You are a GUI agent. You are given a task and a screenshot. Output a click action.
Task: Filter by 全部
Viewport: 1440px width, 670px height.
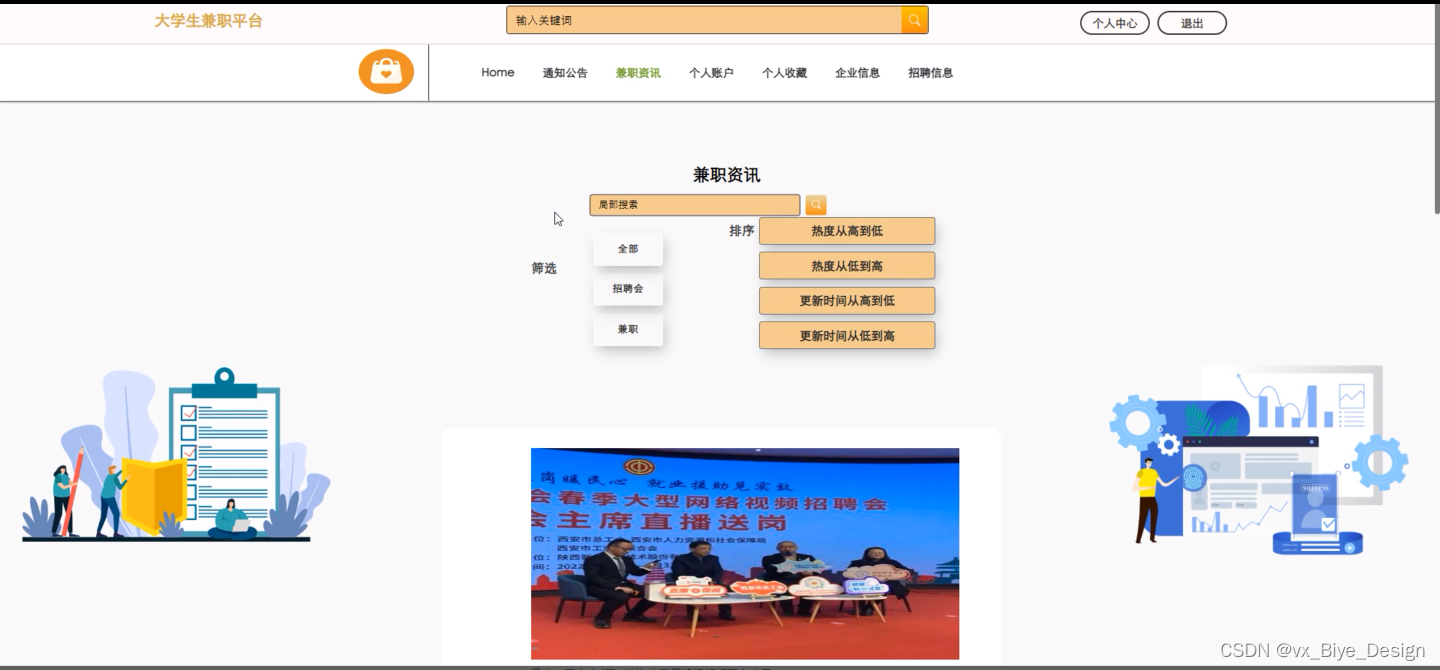click(x=628, y=249)
